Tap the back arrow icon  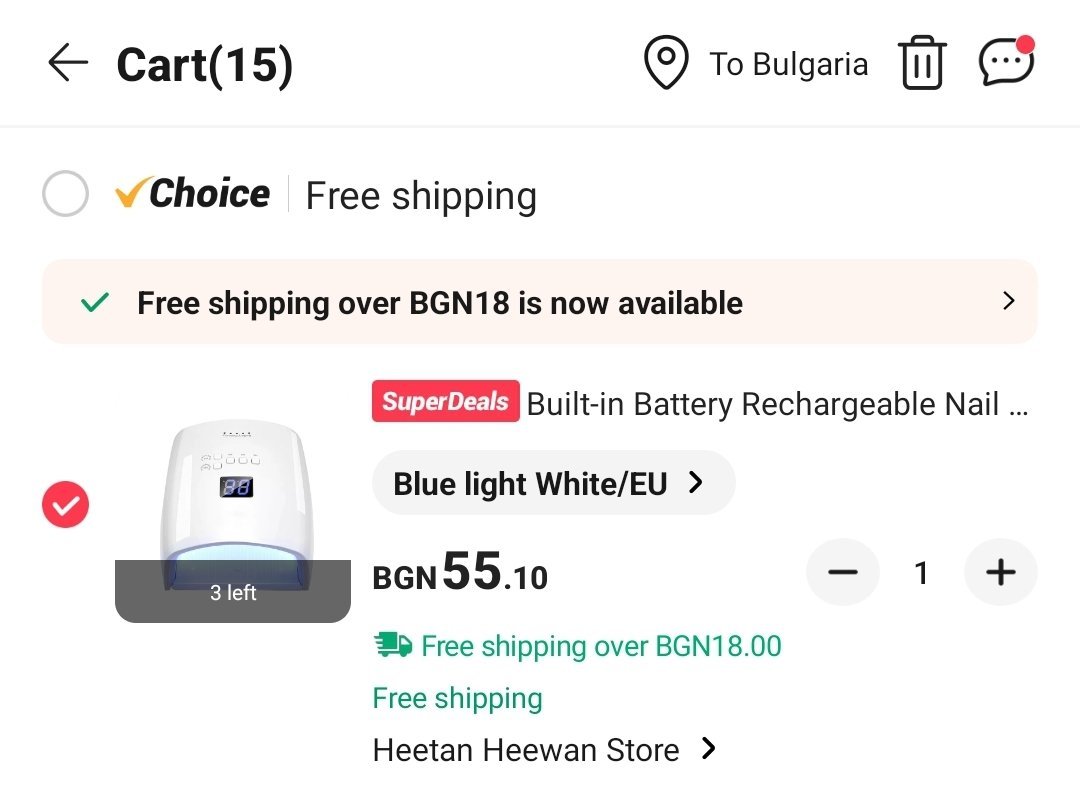(x=68, y=64)
